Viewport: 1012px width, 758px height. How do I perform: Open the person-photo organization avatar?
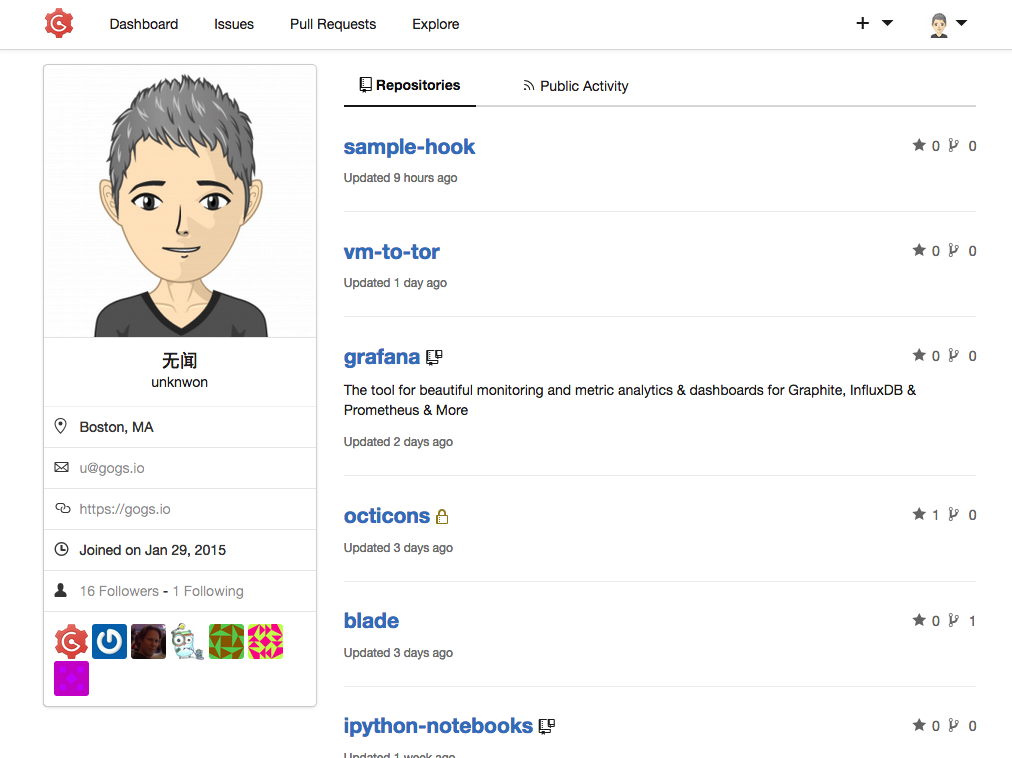(x=148, y=641)
